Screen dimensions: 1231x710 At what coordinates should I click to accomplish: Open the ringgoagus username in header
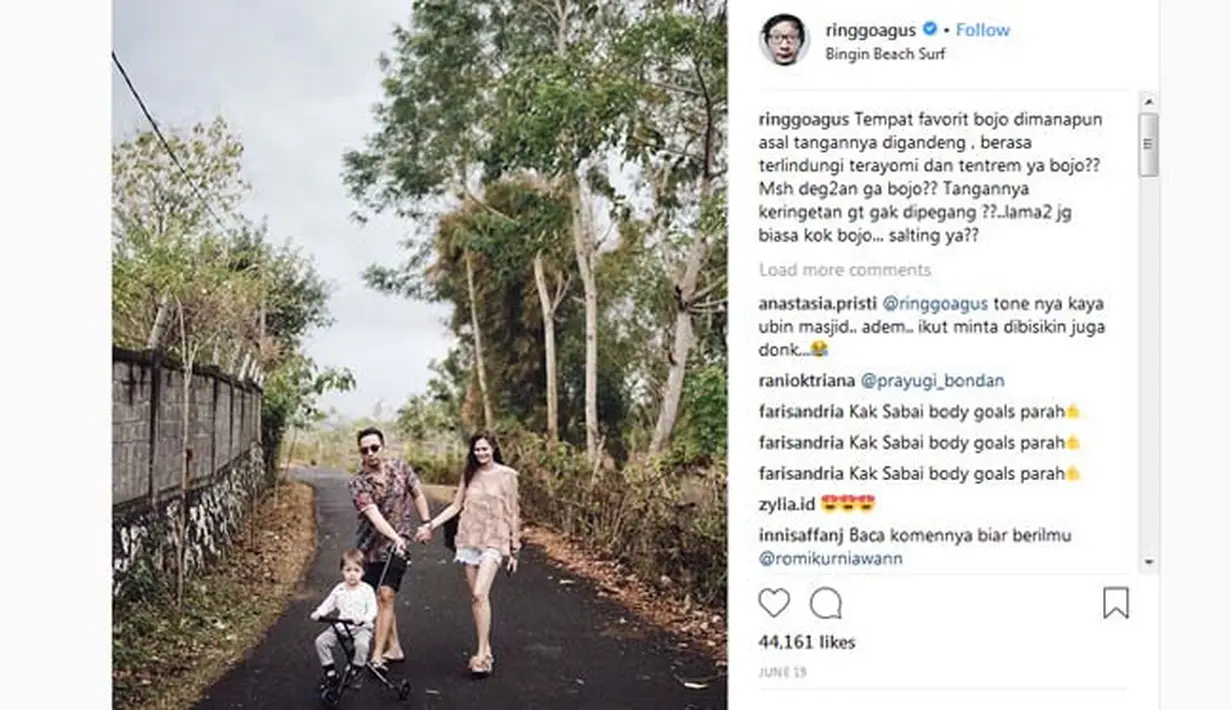[870, 30]
